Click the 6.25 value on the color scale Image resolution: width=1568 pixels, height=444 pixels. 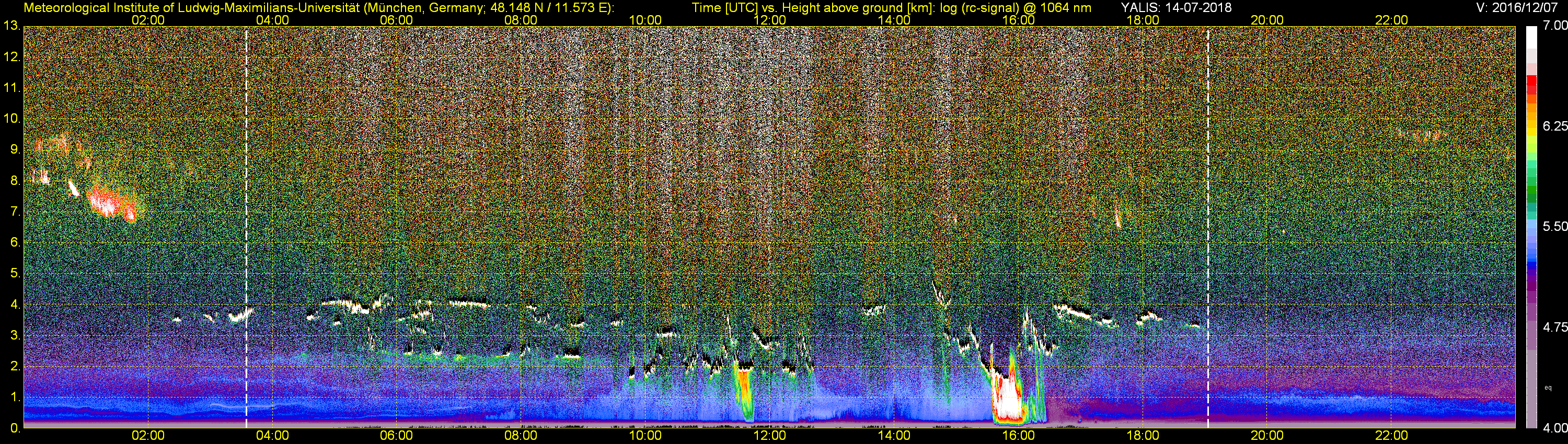point(1554,126)
